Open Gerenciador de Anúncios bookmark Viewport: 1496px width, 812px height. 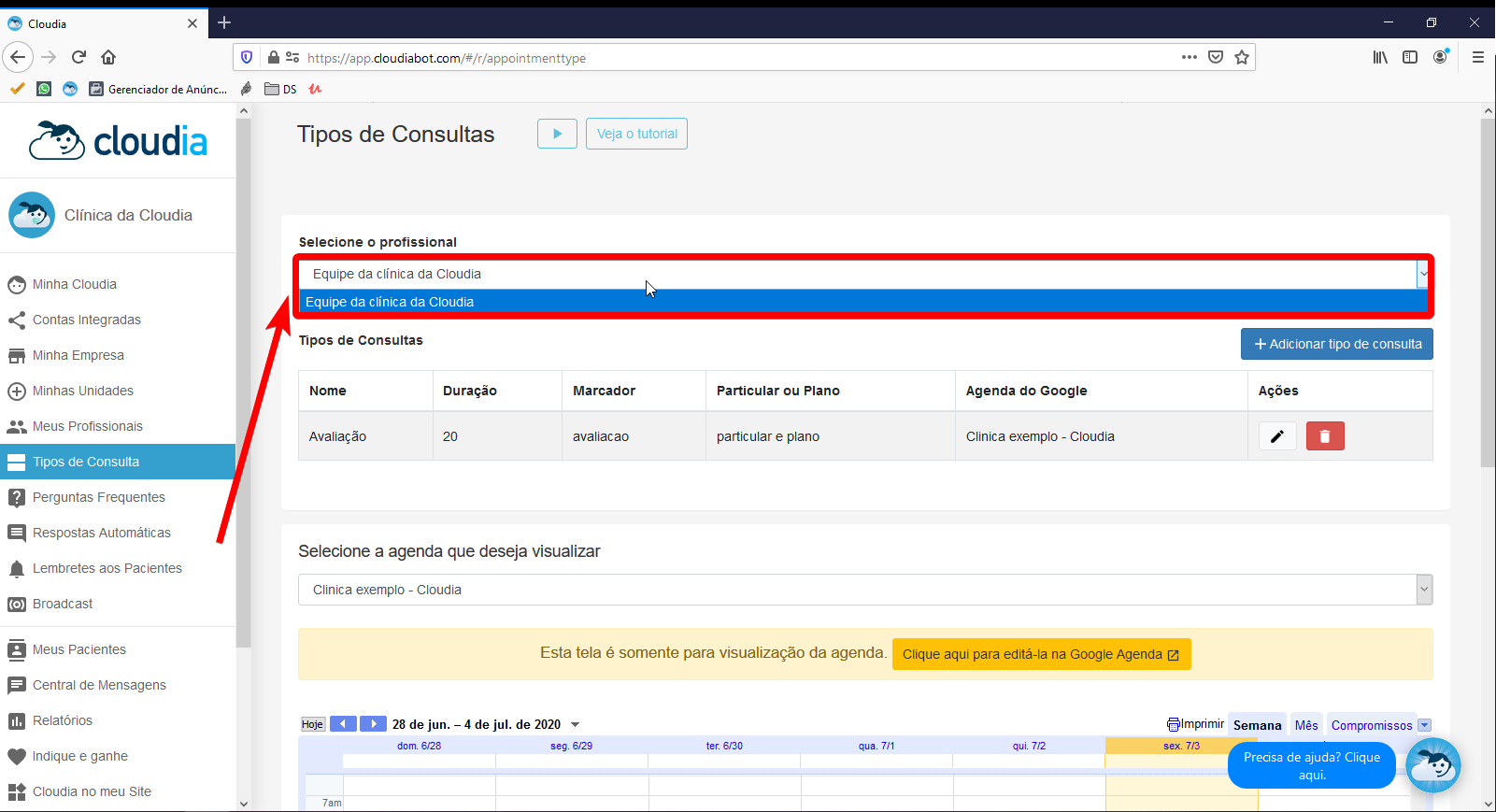tap(158, 89)
